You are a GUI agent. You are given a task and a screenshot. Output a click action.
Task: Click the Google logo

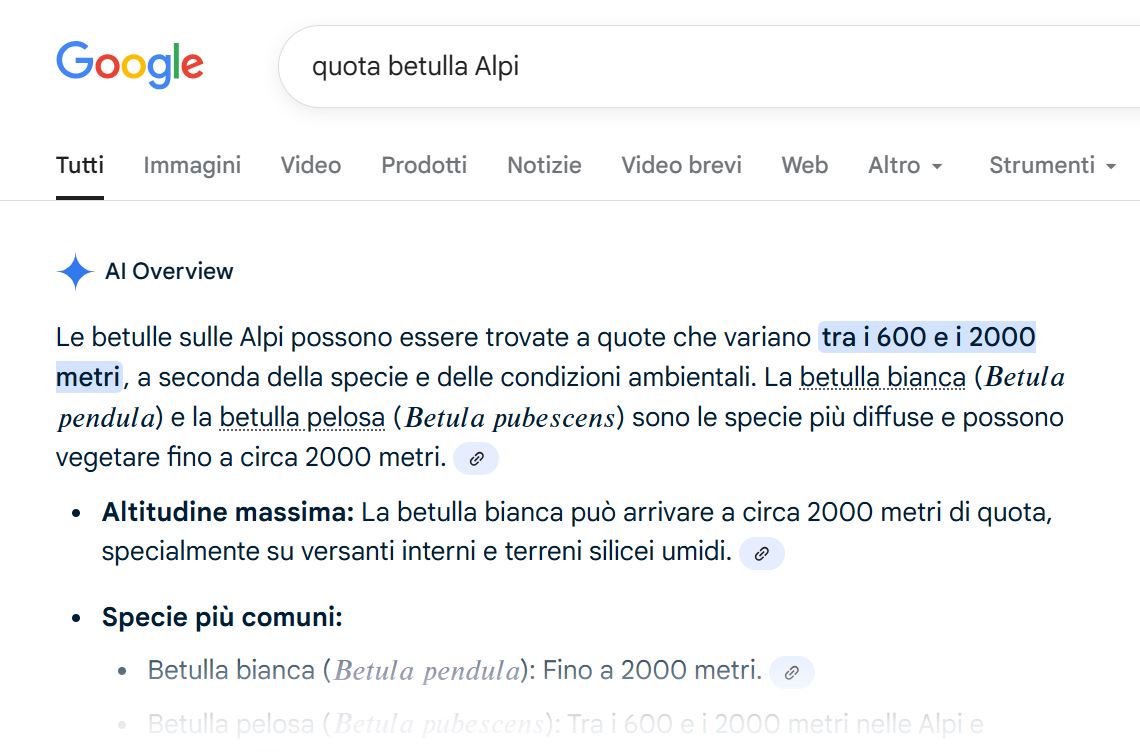(x=129, y=64)
